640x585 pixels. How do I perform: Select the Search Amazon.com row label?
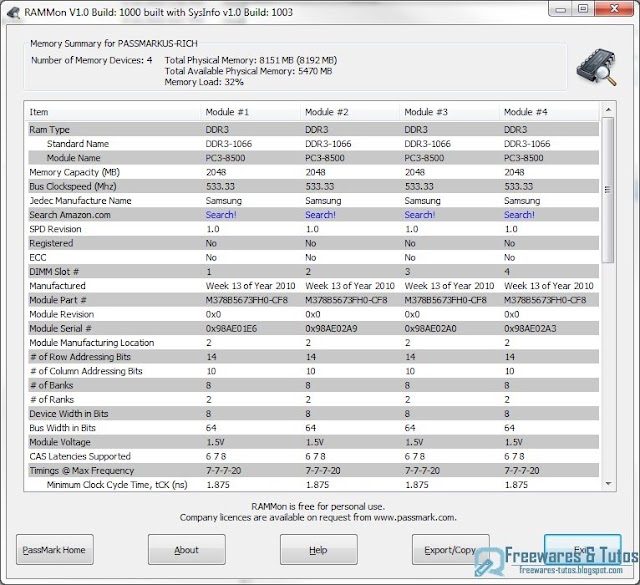(x=70, y=215)
